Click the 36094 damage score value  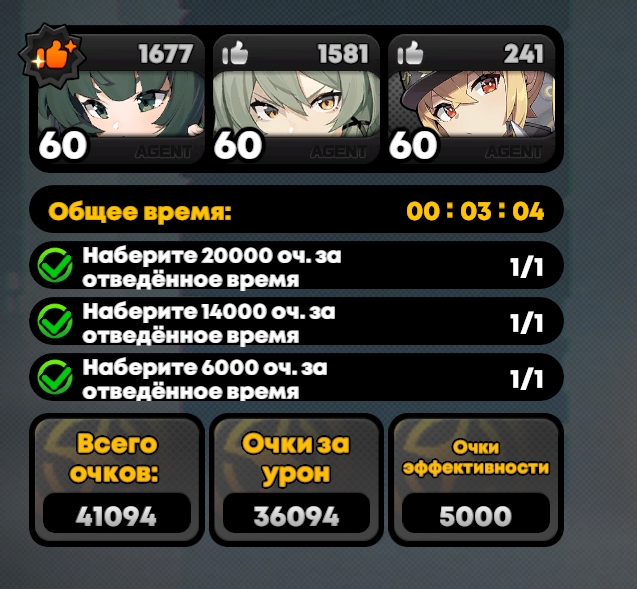point(296,516)
